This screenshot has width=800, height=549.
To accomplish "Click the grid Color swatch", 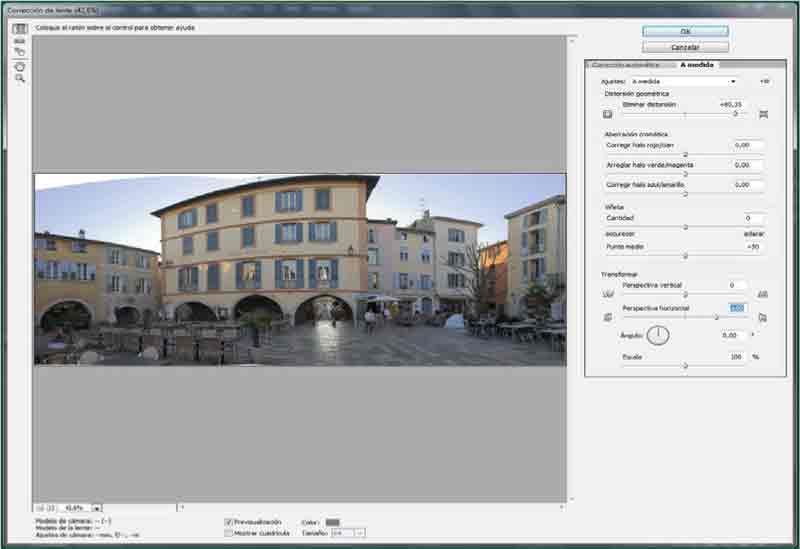I will [x=333, y=522].
